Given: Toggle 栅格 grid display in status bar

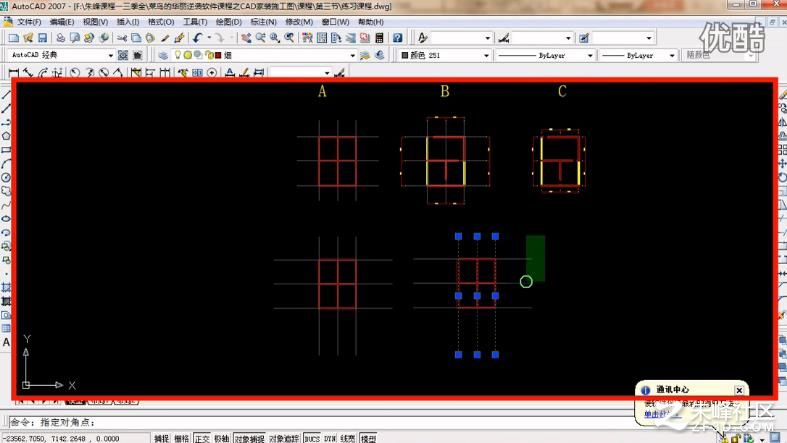Looking at the screenshot, I should tap(182, 438).
